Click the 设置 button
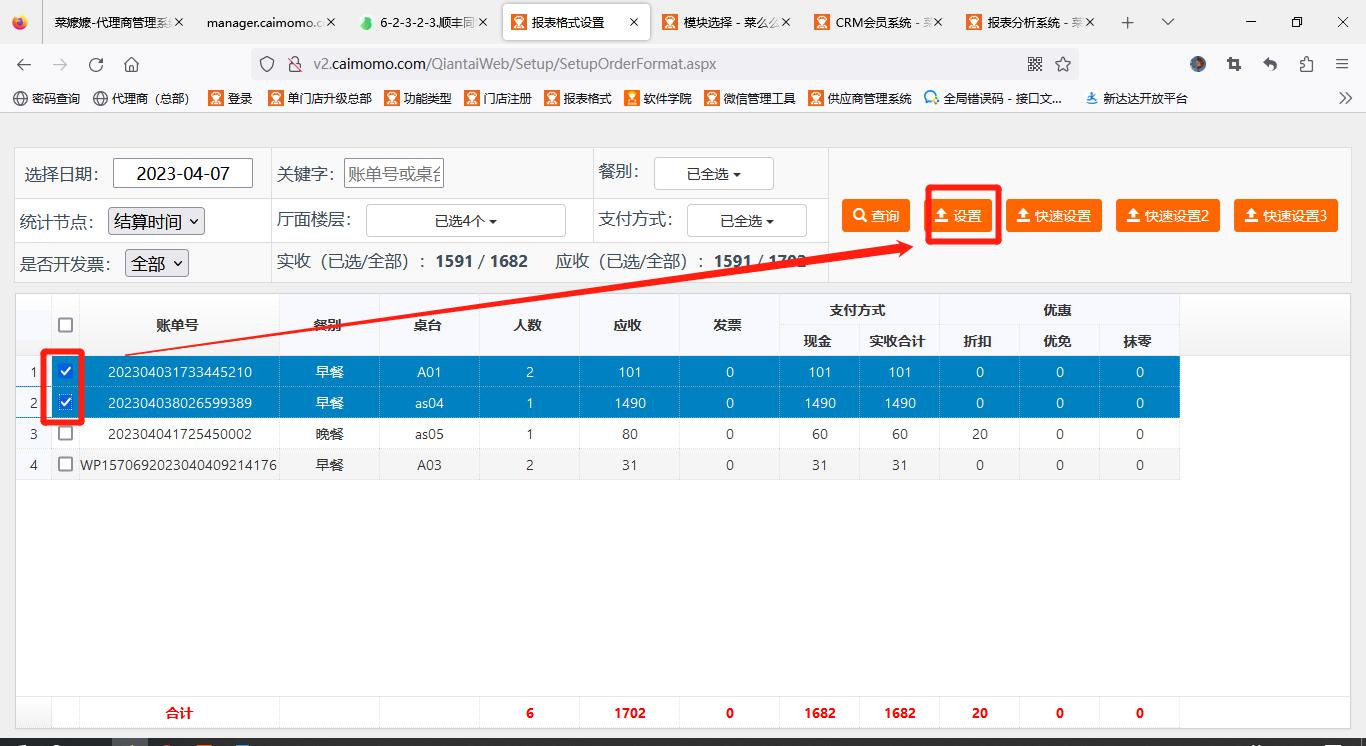This screenshot has height=746, width=1366. click(958, 215)
